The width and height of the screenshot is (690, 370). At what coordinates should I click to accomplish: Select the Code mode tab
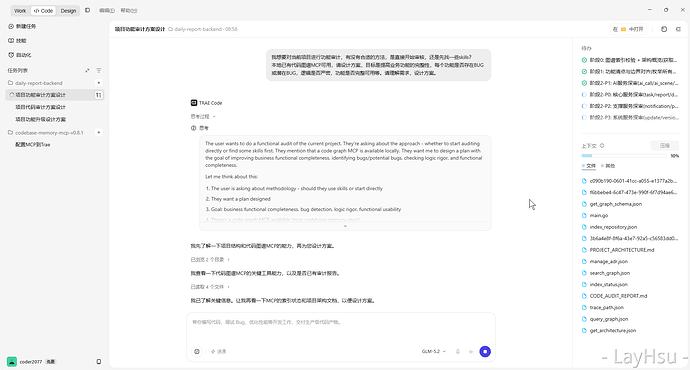click(43, 11)
